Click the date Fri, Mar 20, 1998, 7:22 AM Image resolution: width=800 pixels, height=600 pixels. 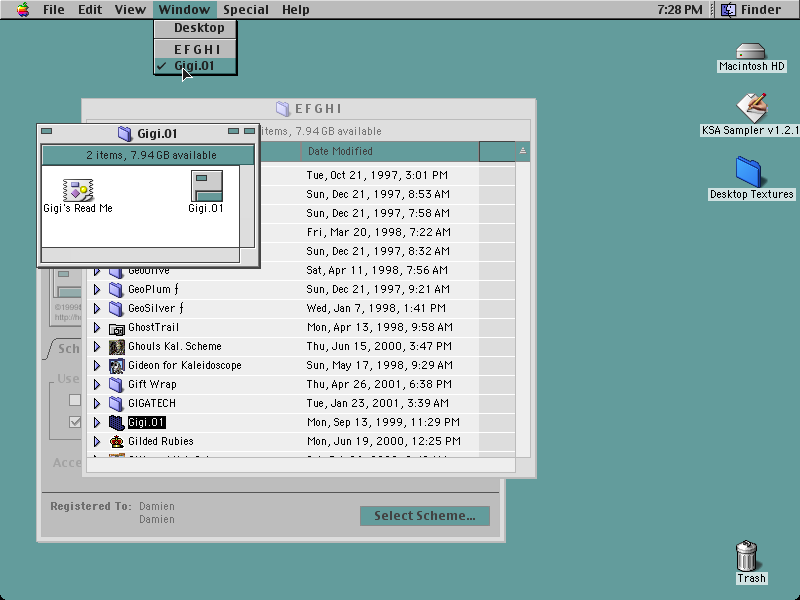(379, 233)
